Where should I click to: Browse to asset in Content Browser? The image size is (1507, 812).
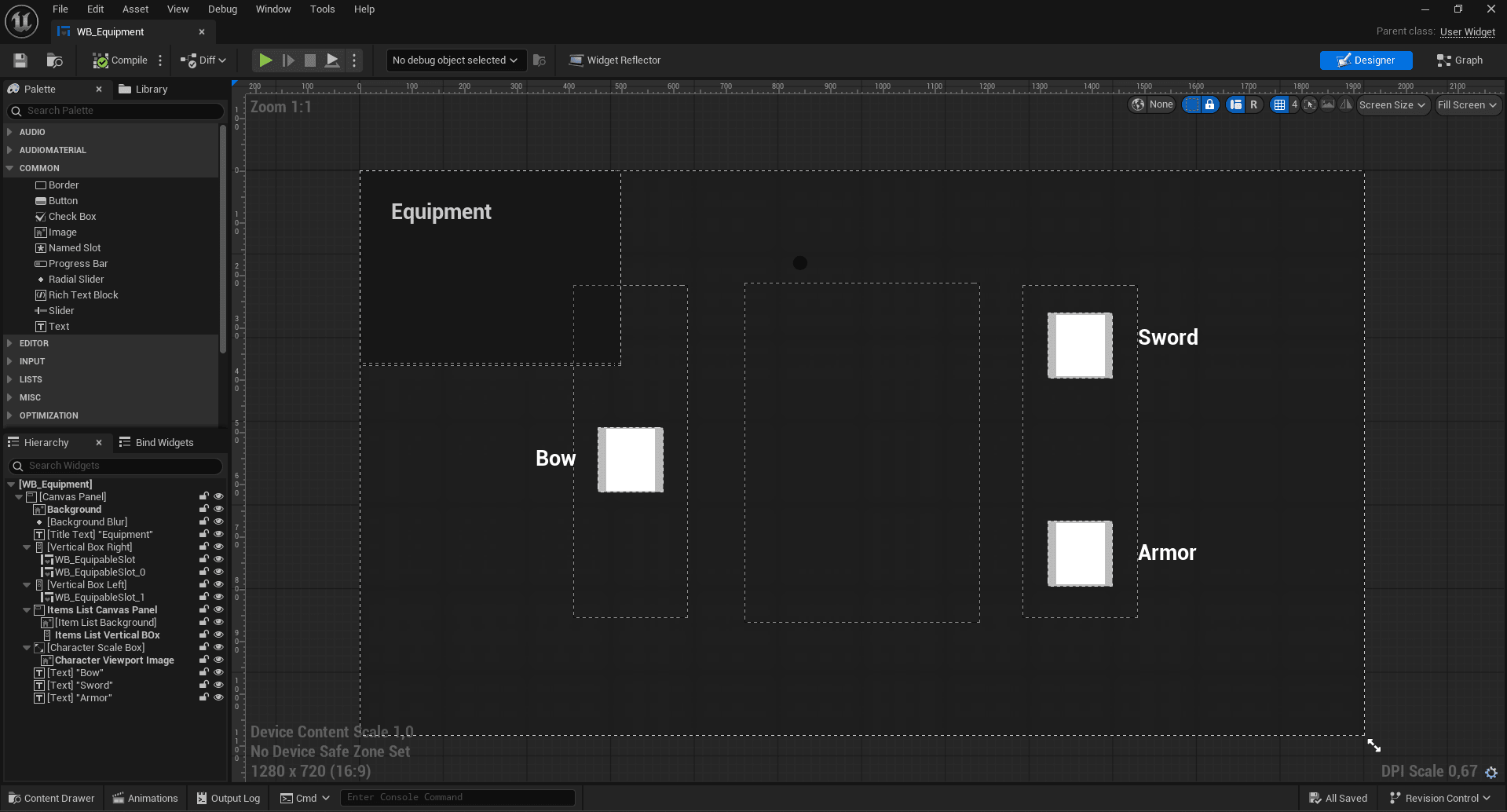(x=54, y=60)
